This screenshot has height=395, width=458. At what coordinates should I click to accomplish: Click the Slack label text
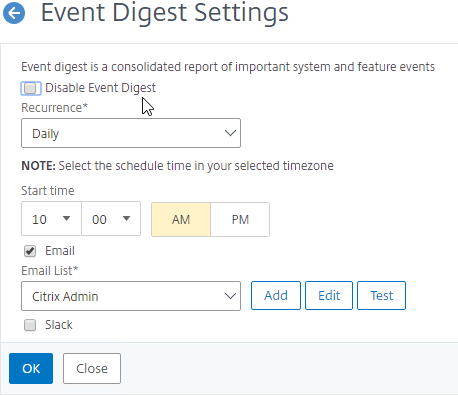pyautogui.click(x=59, y=325)
